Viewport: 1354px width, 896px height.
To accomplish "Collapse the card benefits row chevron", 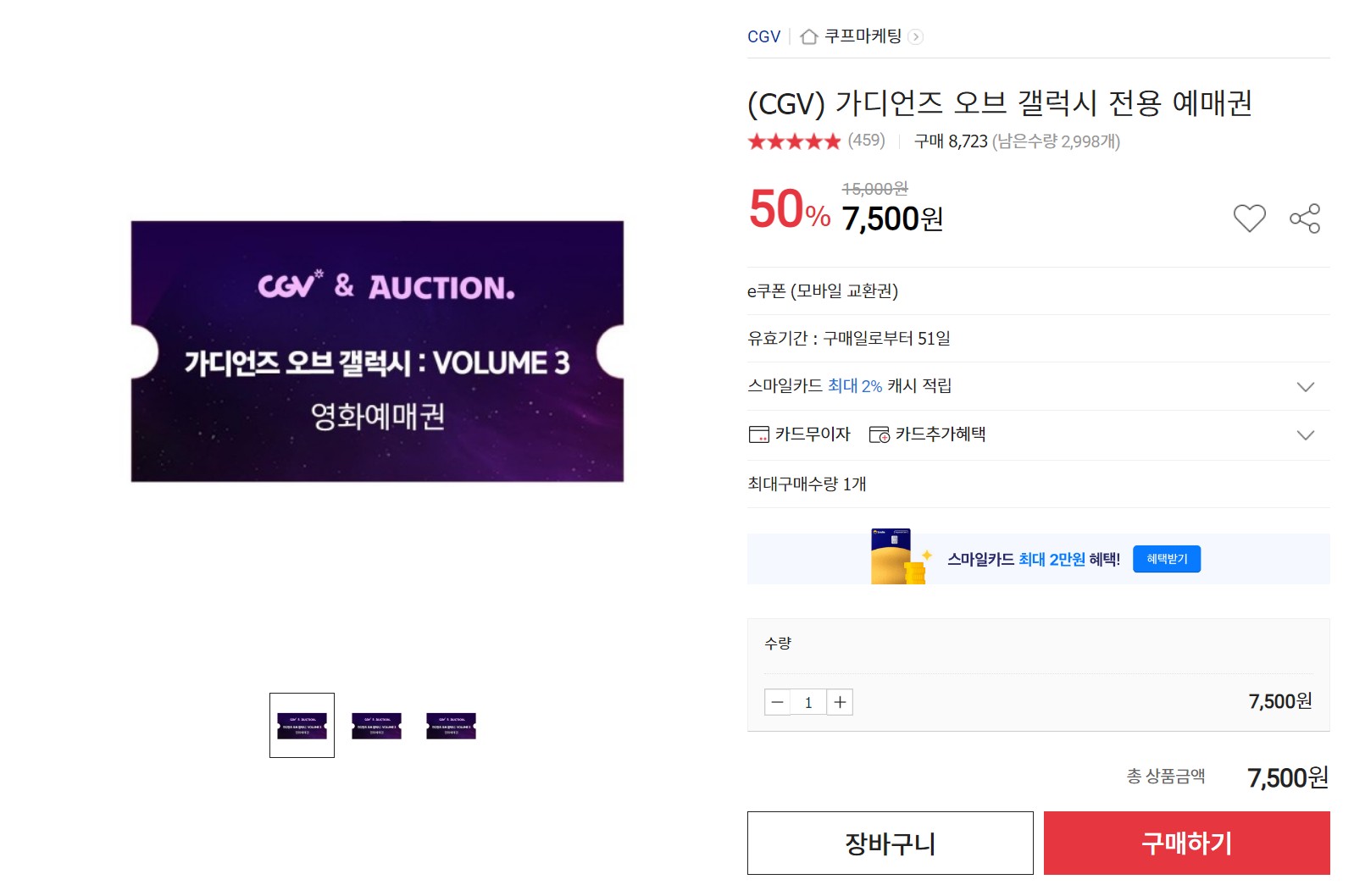I will click(x=1304, y=436).
